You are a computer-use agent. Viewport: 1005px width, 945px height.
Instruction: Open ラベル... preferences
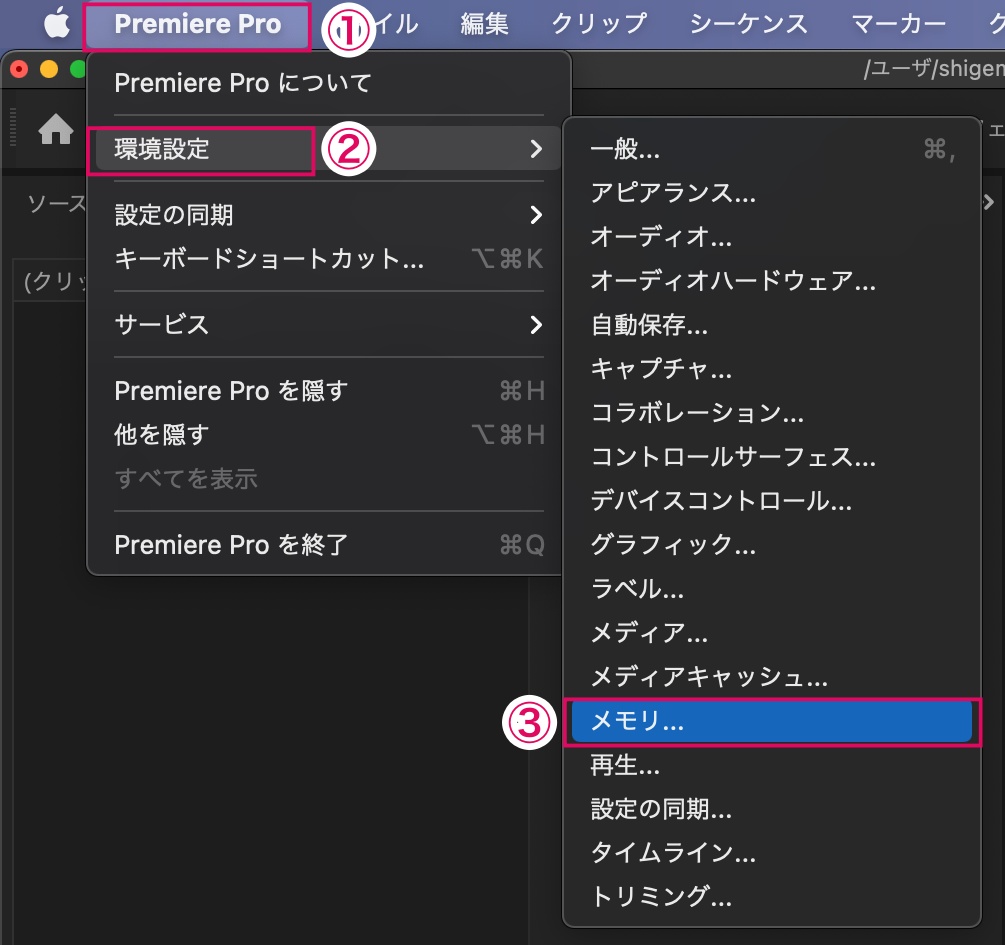point(772,589)
